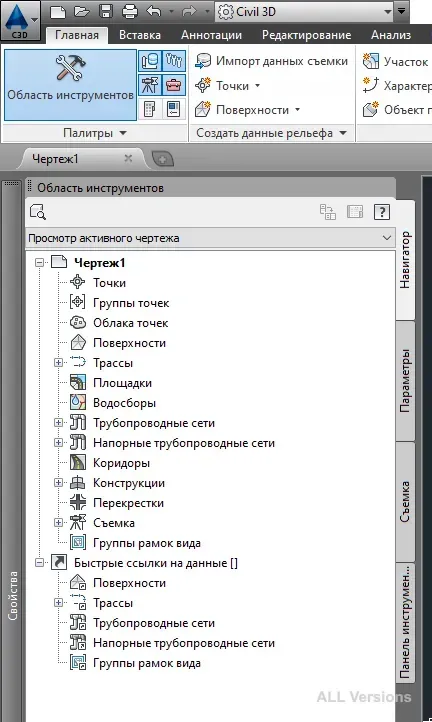
Task: Click the Save diskette icon in quick access toolbar
Action: click(x=106, y=12)
